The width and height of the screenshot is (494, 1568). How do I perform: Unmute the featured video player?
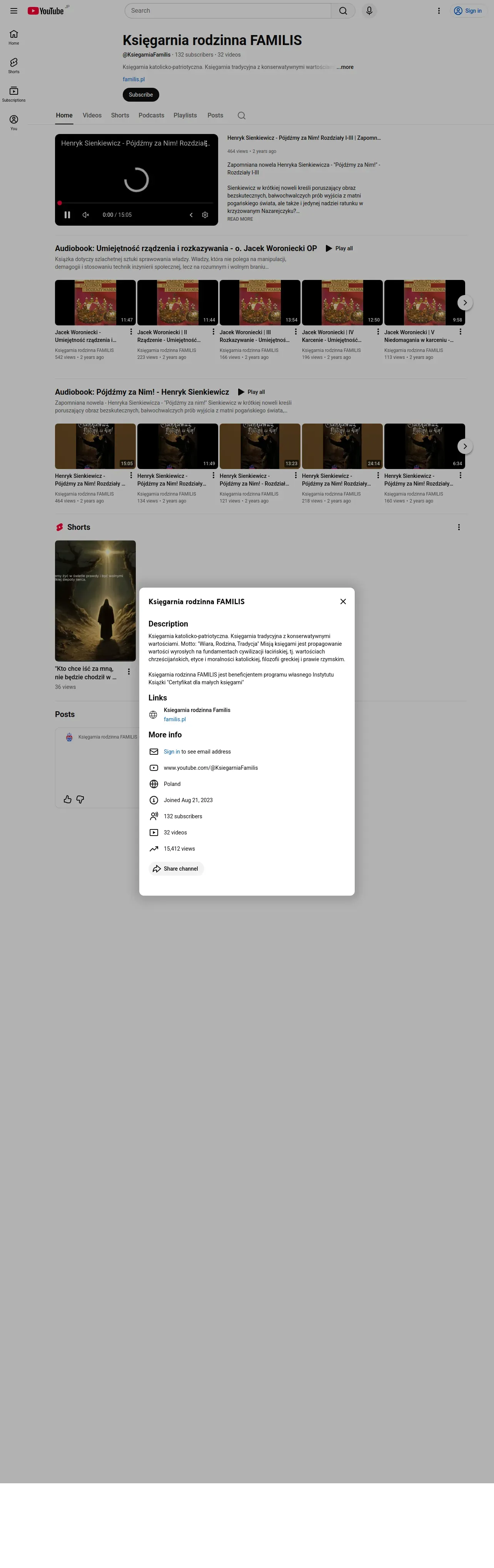pyautogui.click(x=86, y=215)
